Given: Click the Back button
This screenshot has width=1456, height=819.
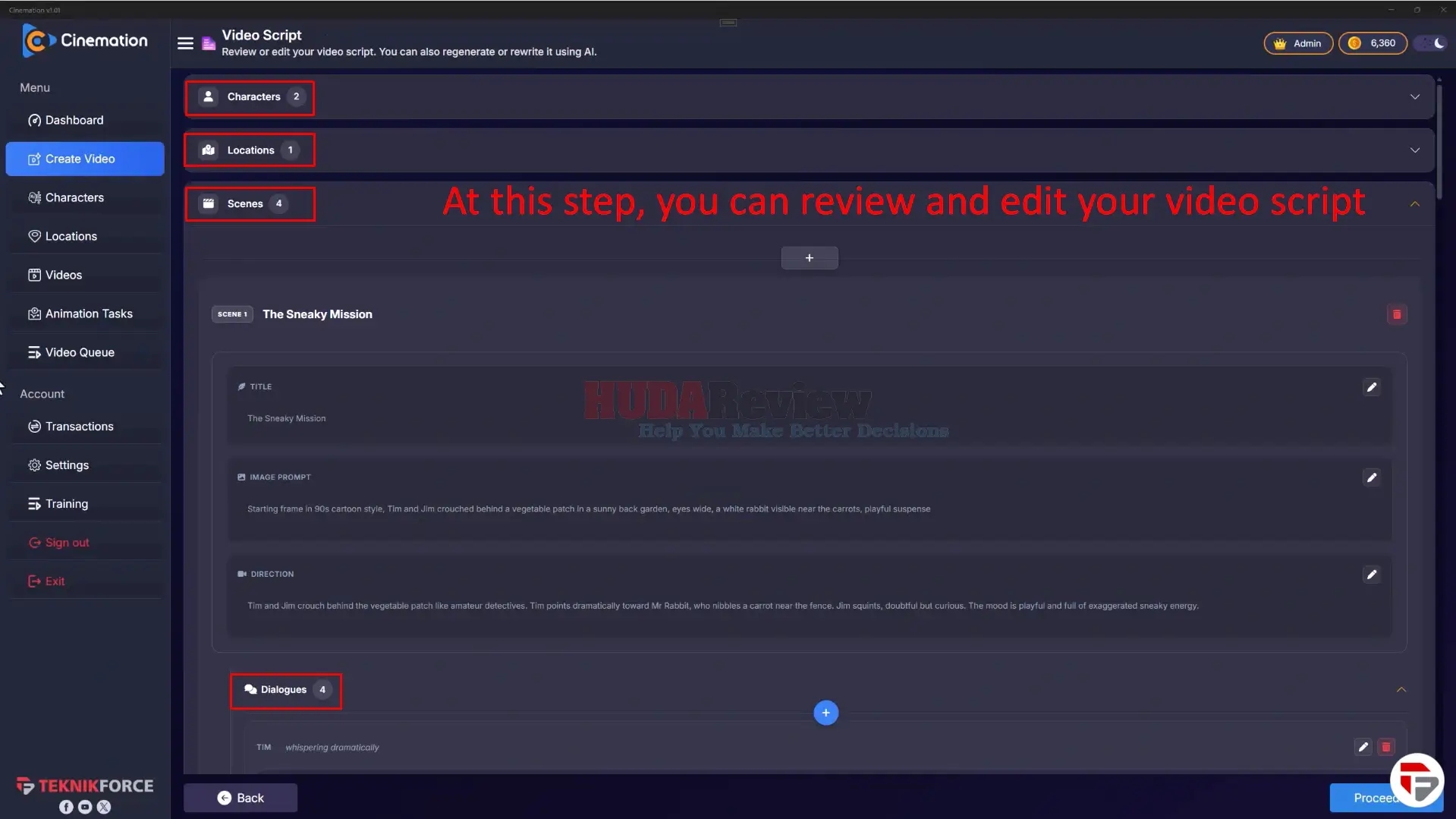Looking at the screenshot, I should [241, 798].
